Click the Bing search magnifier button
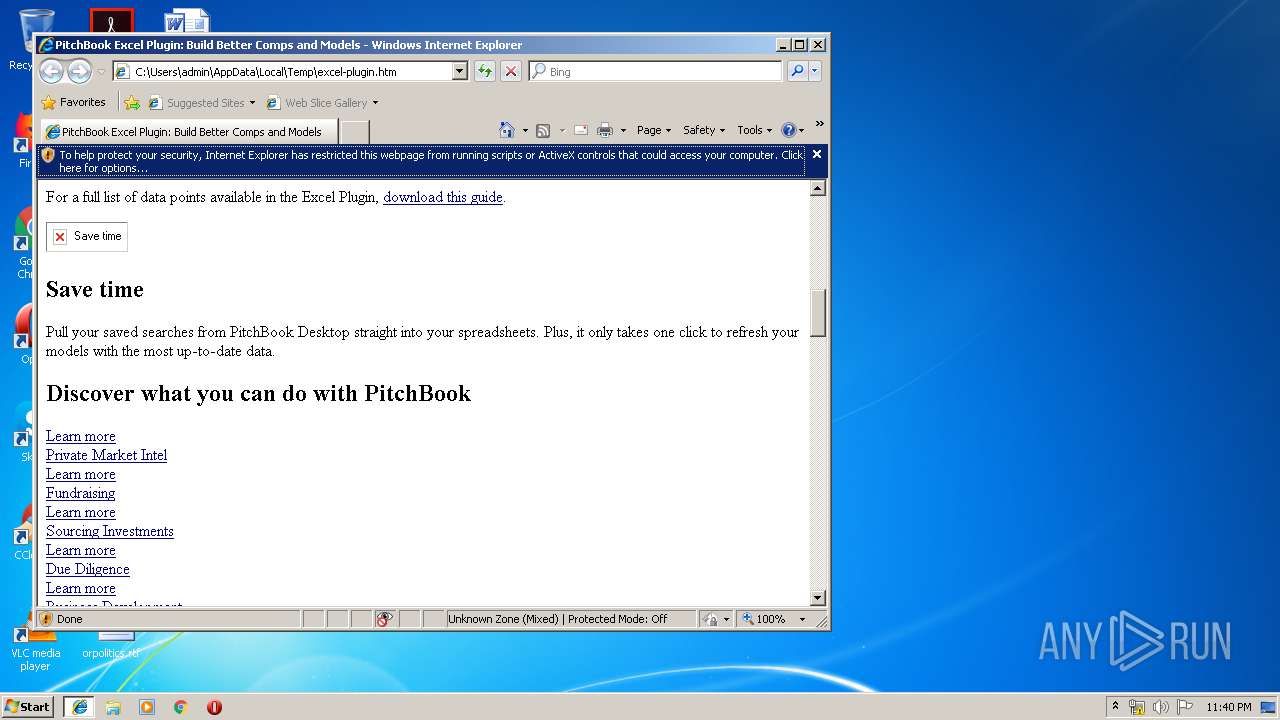 (797, 71)
